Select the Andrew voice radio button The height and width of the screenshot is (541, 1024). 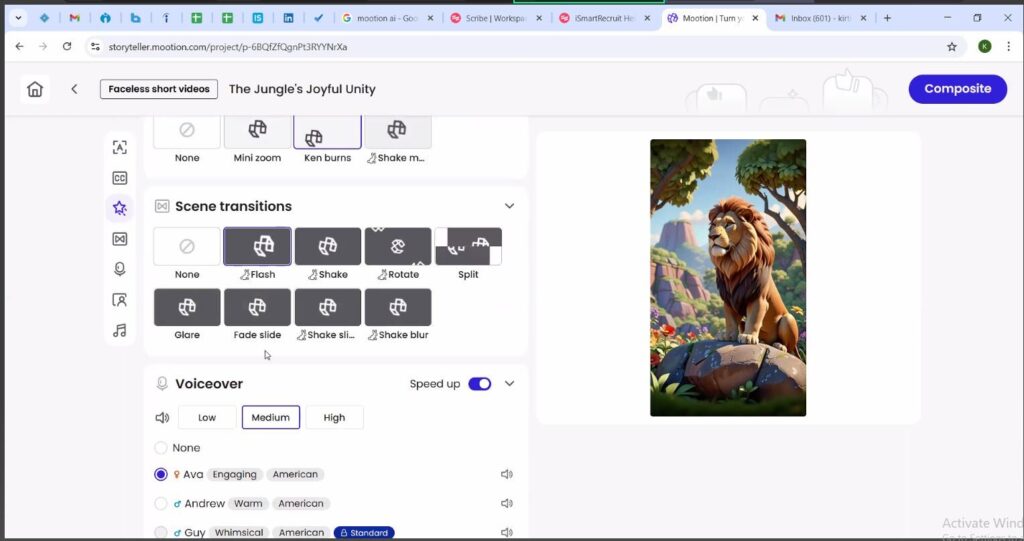click(161, 504)
